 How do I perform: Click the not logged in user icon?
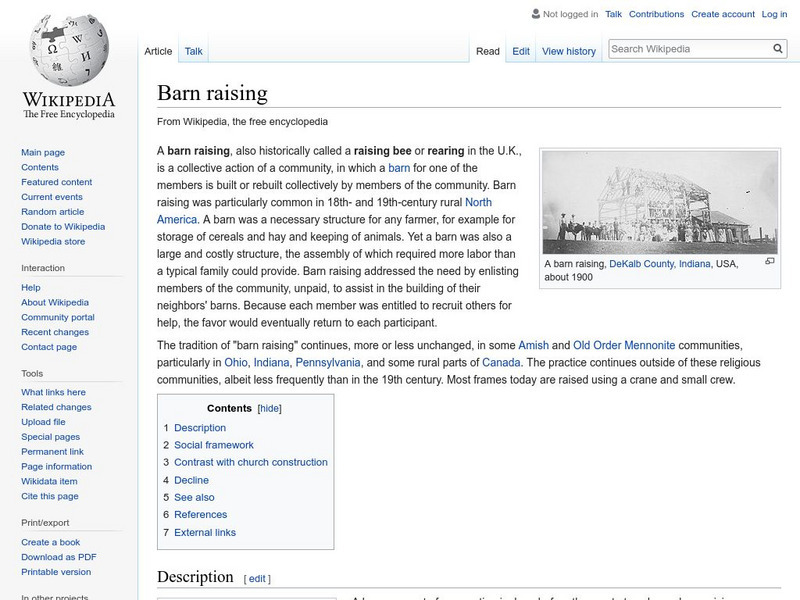pos(536,15)
